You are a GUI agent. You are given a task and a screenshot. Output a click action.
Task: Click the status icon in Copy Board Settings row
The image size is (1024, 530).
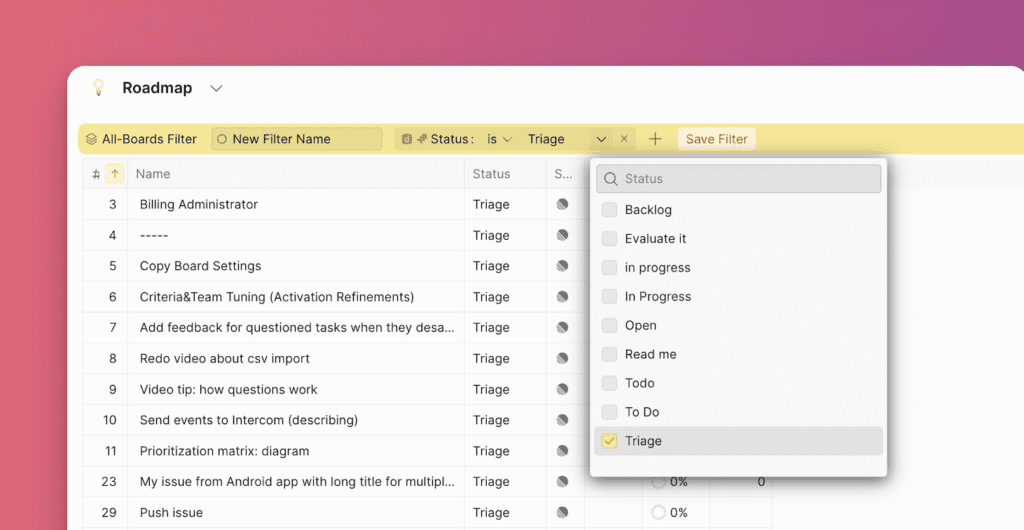[x=562, y=266]
